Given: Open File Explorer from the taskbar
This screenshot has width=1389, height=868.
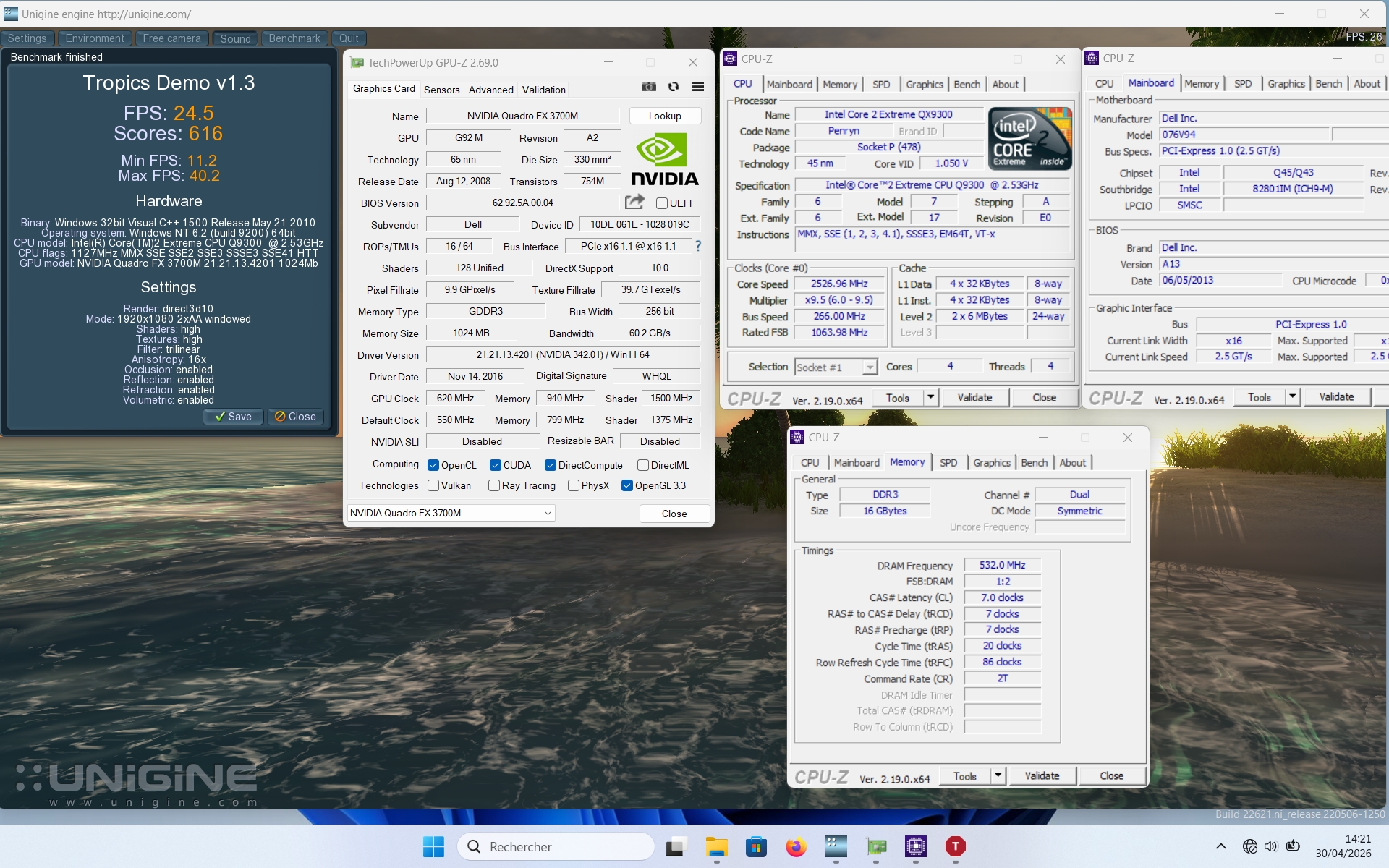Looking at the screenshot, I should pyautogui.click(x=717, y=846).
